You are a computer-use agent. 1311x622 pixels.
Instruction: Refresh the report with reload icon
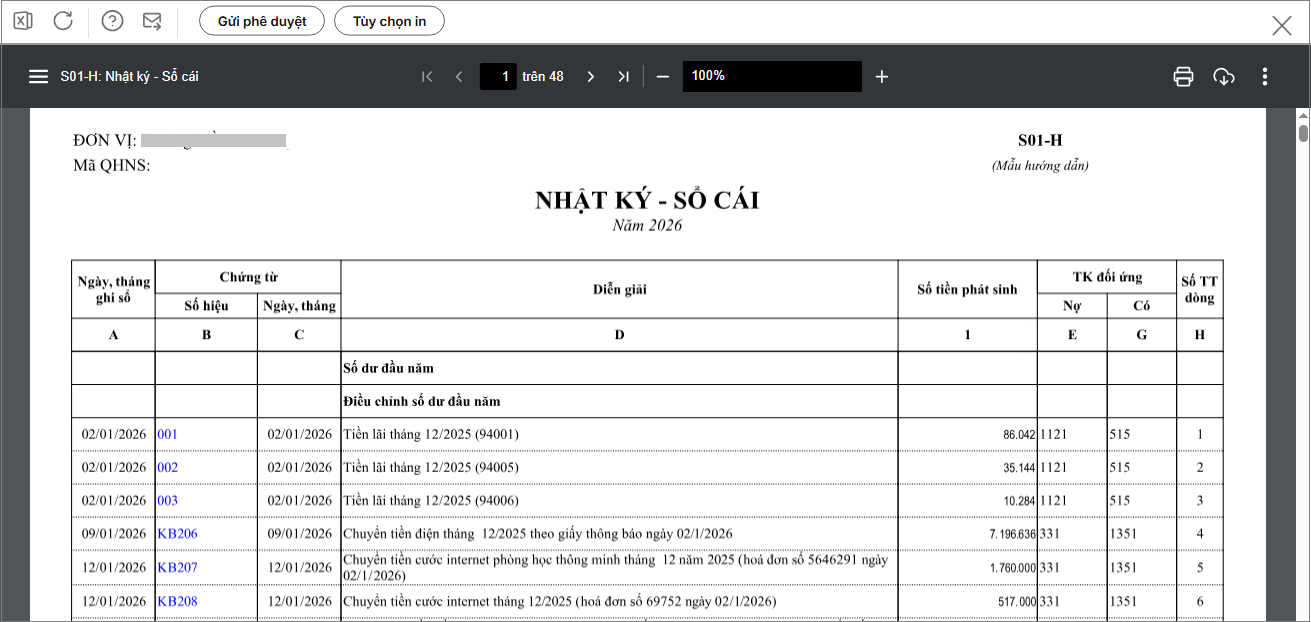[x=63, y=21]
